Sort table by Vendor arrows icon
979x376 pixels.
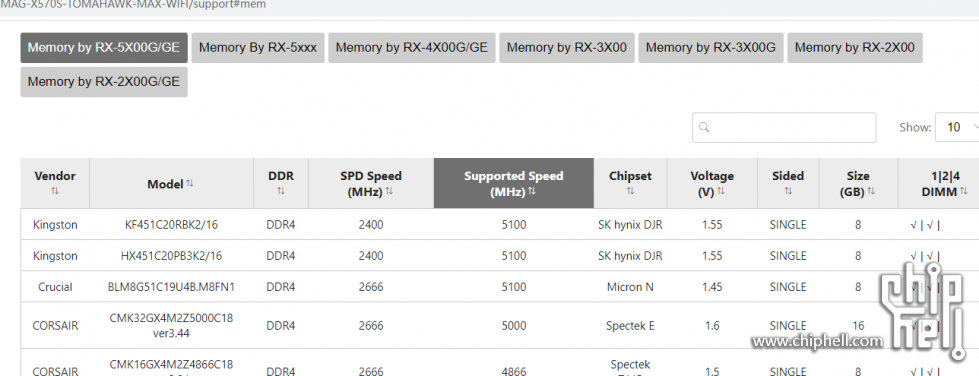click(x=55, y=191)
